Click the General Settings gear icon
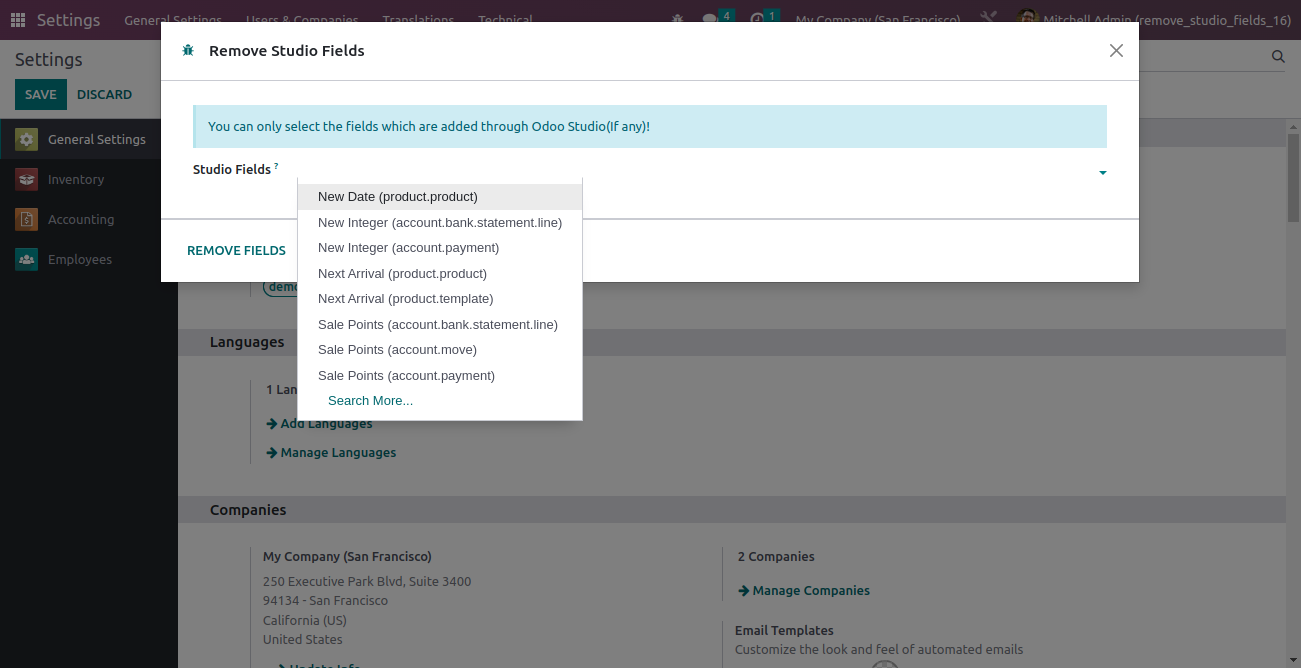Screen dimensions: 1301x668 pyautogui.click(x=27, y=140)
